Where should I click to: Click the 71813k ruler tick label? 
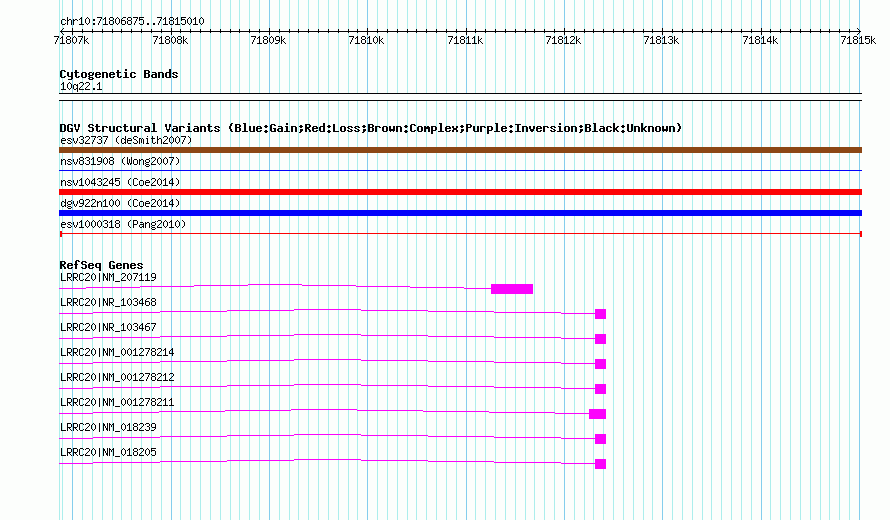click(x=661, y=40)
